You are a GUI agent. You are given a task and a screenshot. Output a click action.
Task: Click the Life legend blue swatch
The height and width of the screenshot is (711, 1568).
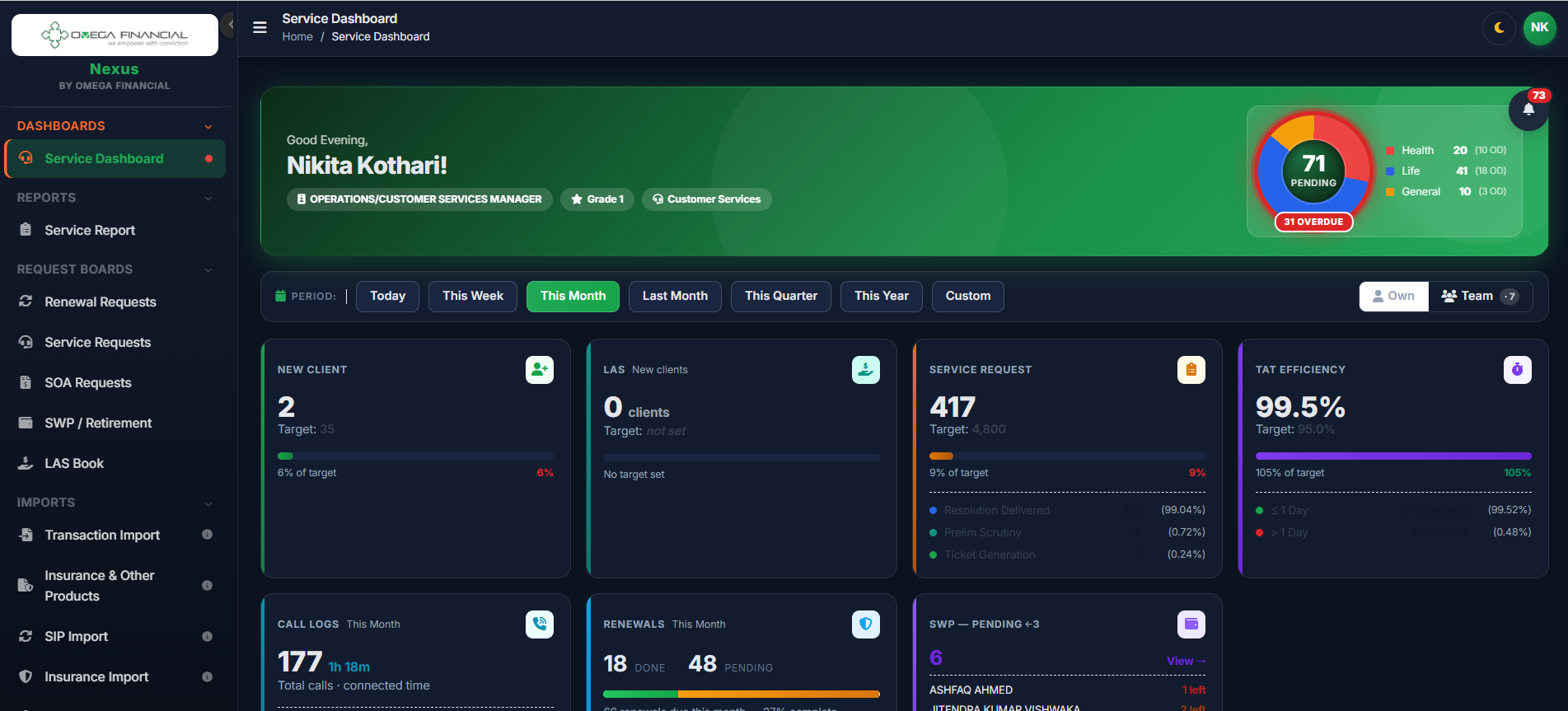(1390, 171)
